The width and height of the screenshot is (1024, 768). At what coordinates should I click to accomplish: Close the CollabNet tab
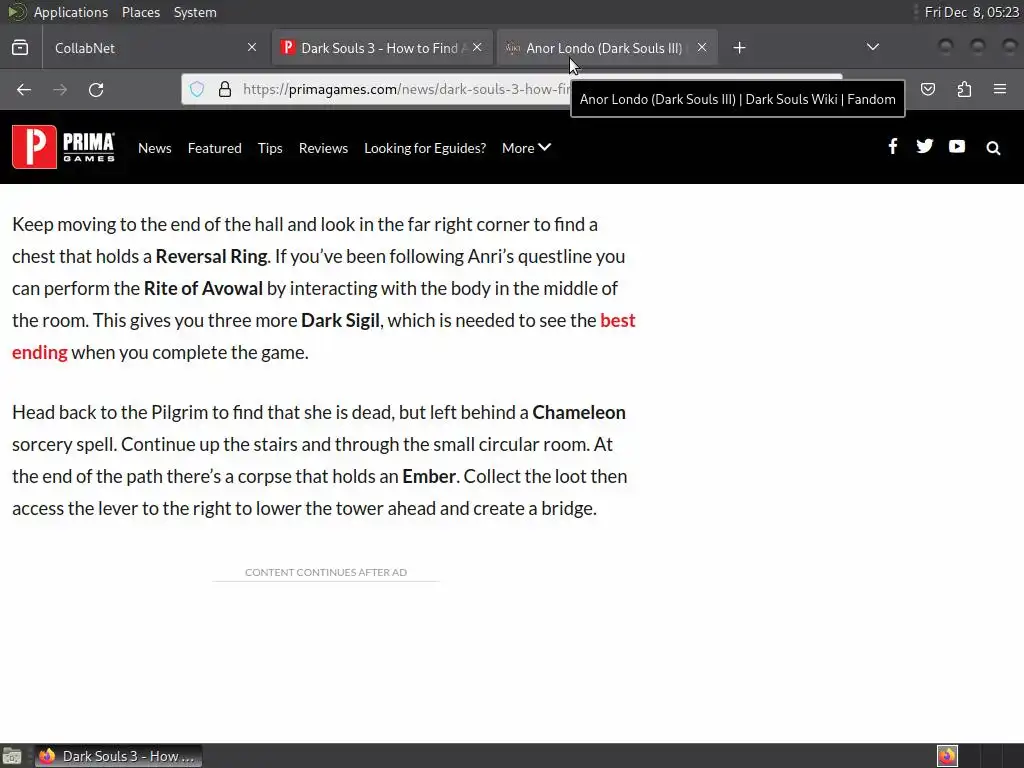tap(252, 47)
